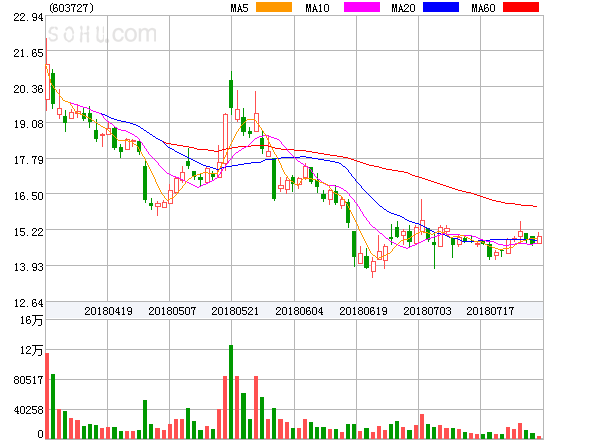This screenshot has height=440, width=600.
Task: Click the 20180604 date label
Action: (x=299, y=311)
